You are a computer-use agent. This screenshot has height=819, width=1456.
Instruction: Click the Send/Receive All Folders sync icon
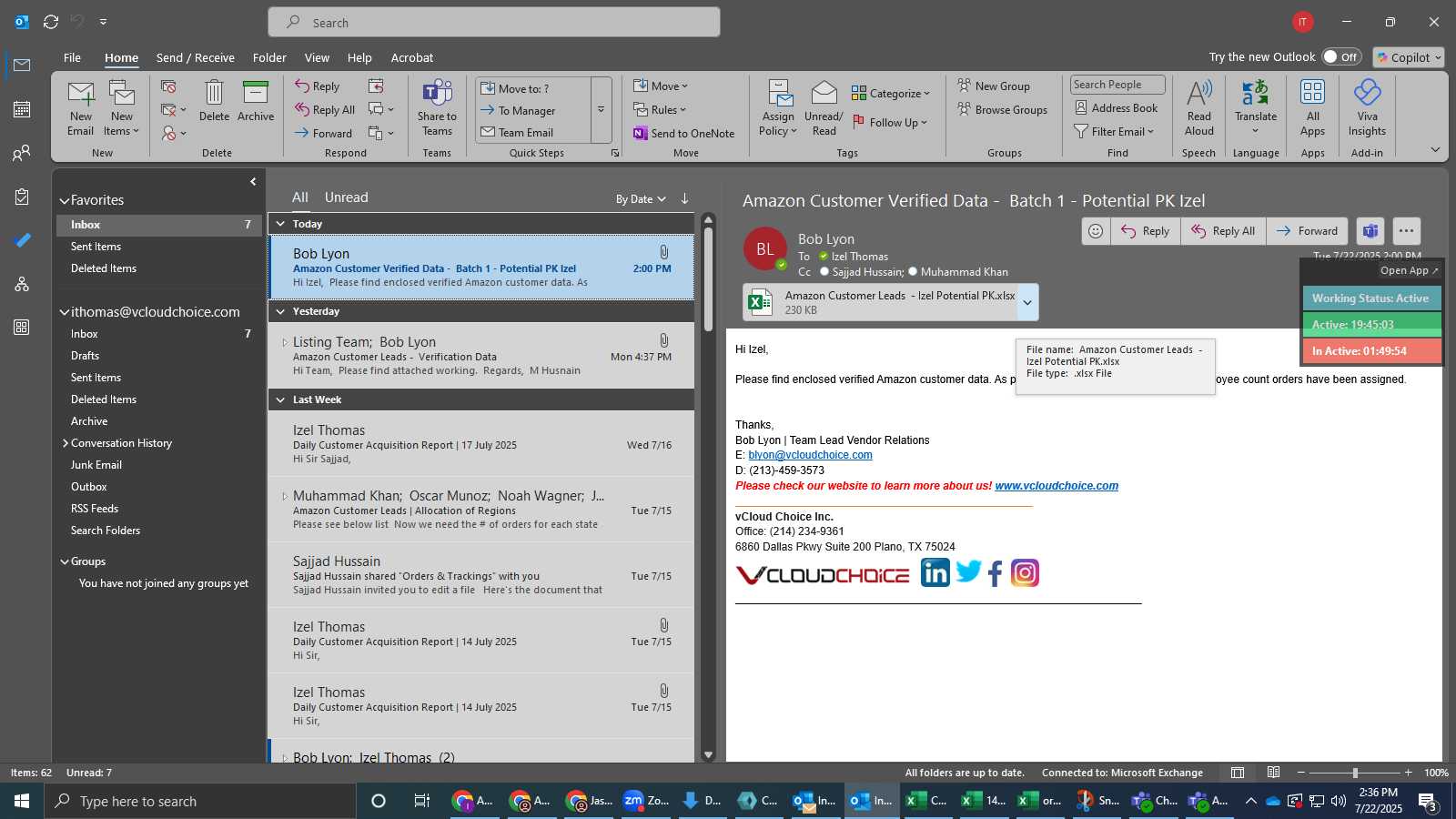coord(51,22)
